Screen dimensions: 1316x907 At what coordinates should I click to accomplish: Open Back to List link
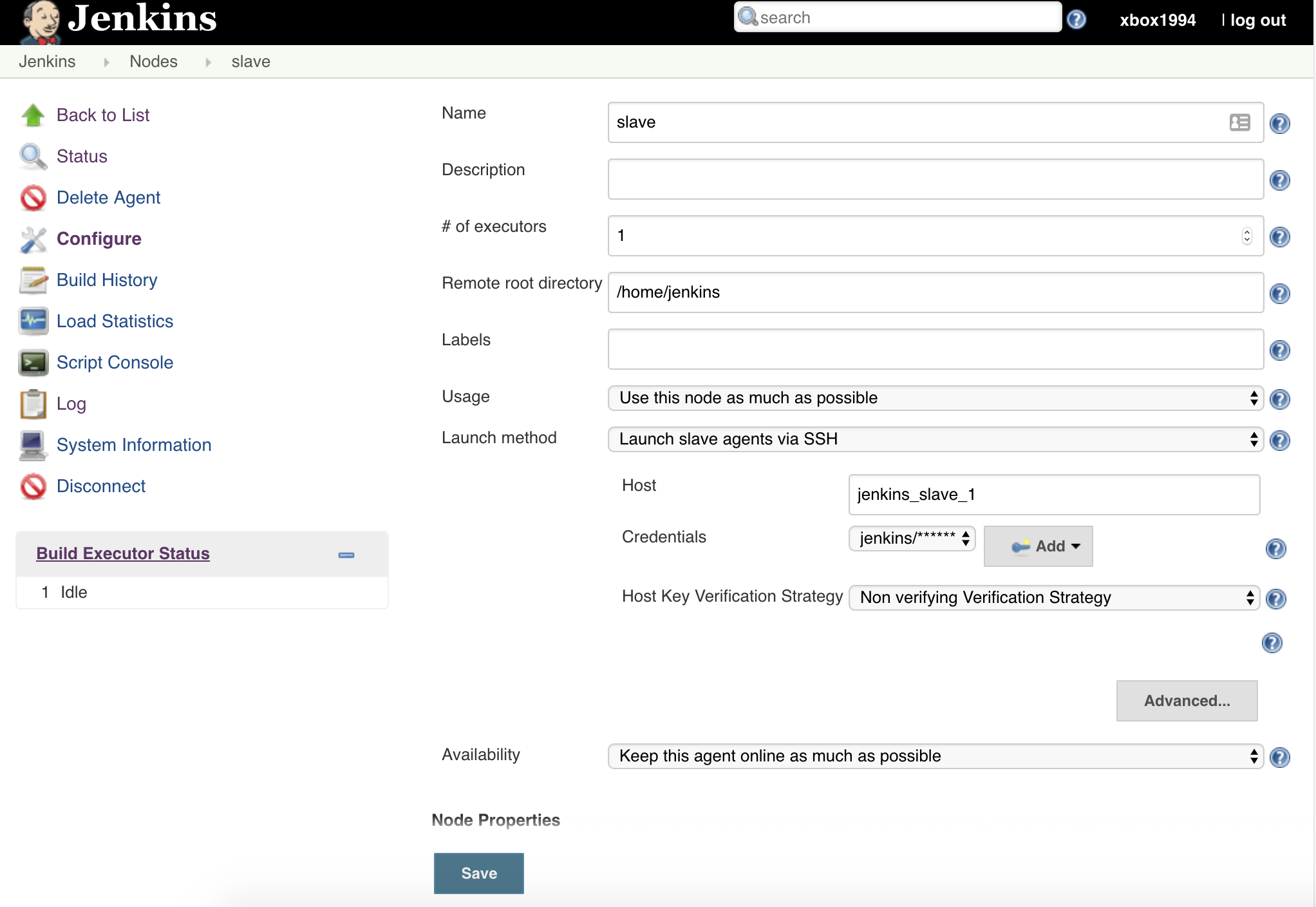coord(103,115)
